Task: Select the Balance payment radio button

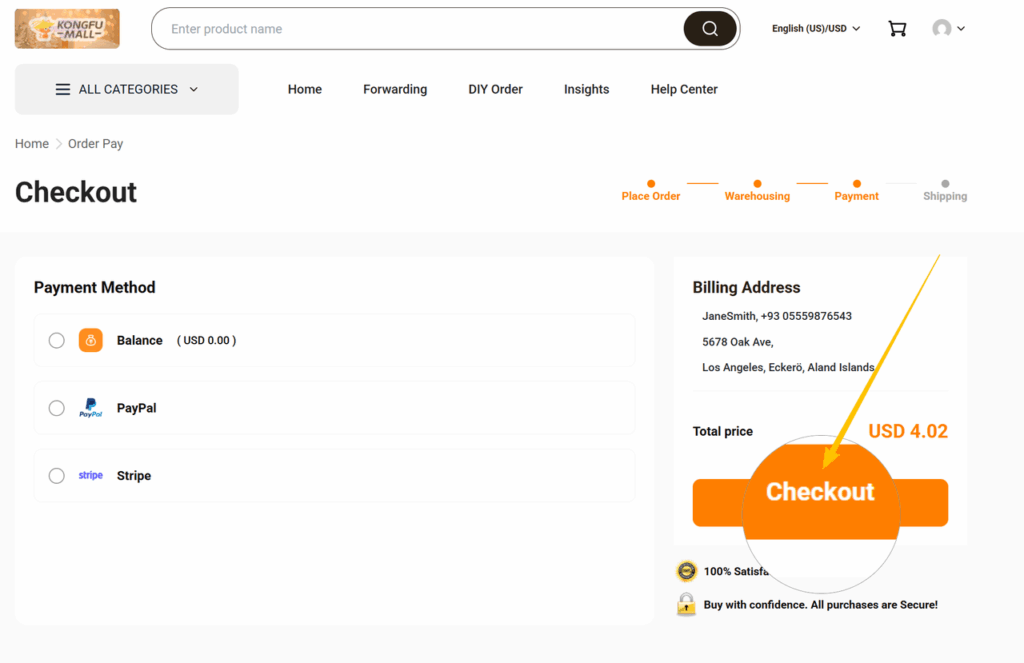Action: point(57,340)
